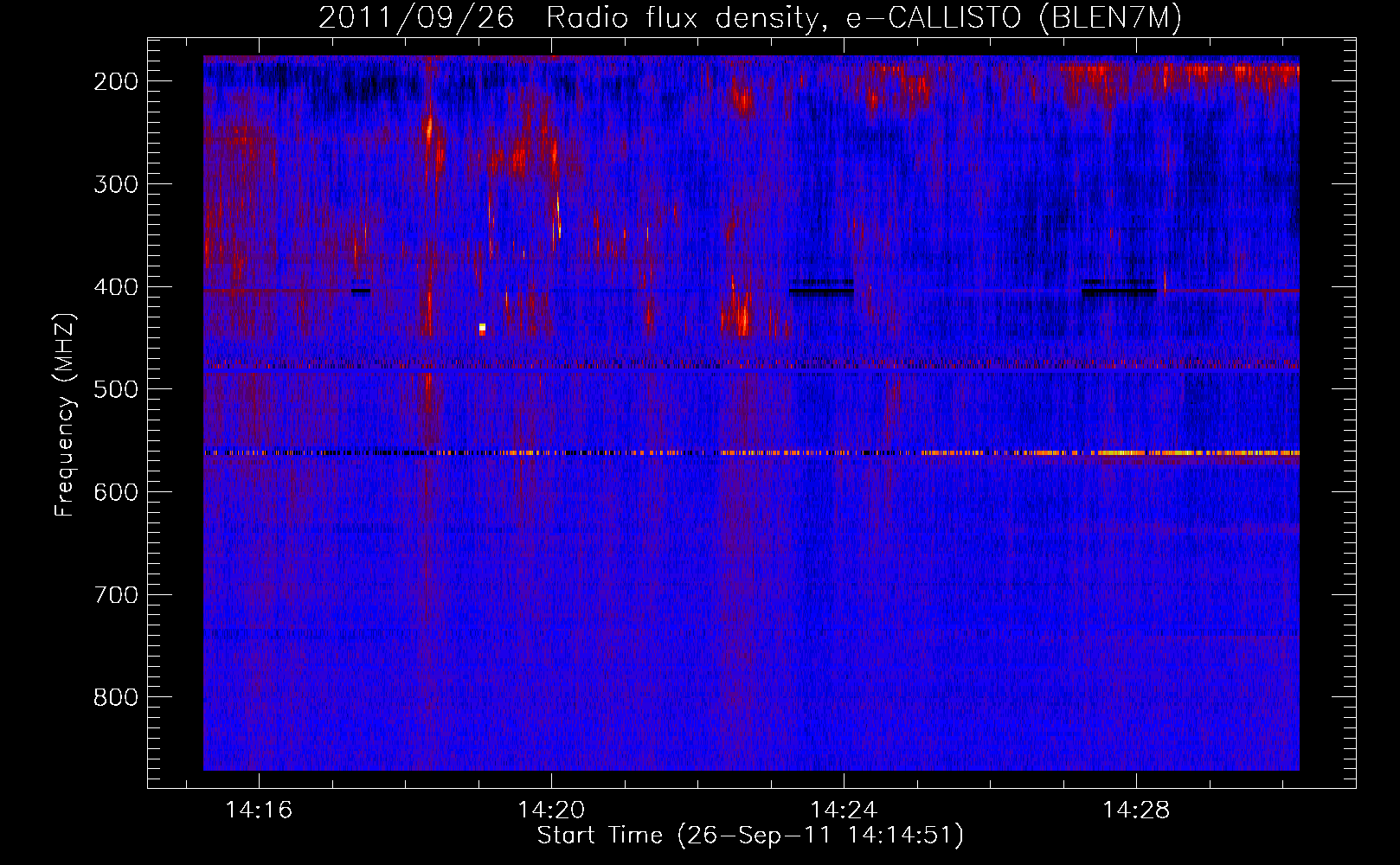This screenshot has width=1400, height=865.
Task: Click the 700 frequency tick label
Action: coord(116,594)
